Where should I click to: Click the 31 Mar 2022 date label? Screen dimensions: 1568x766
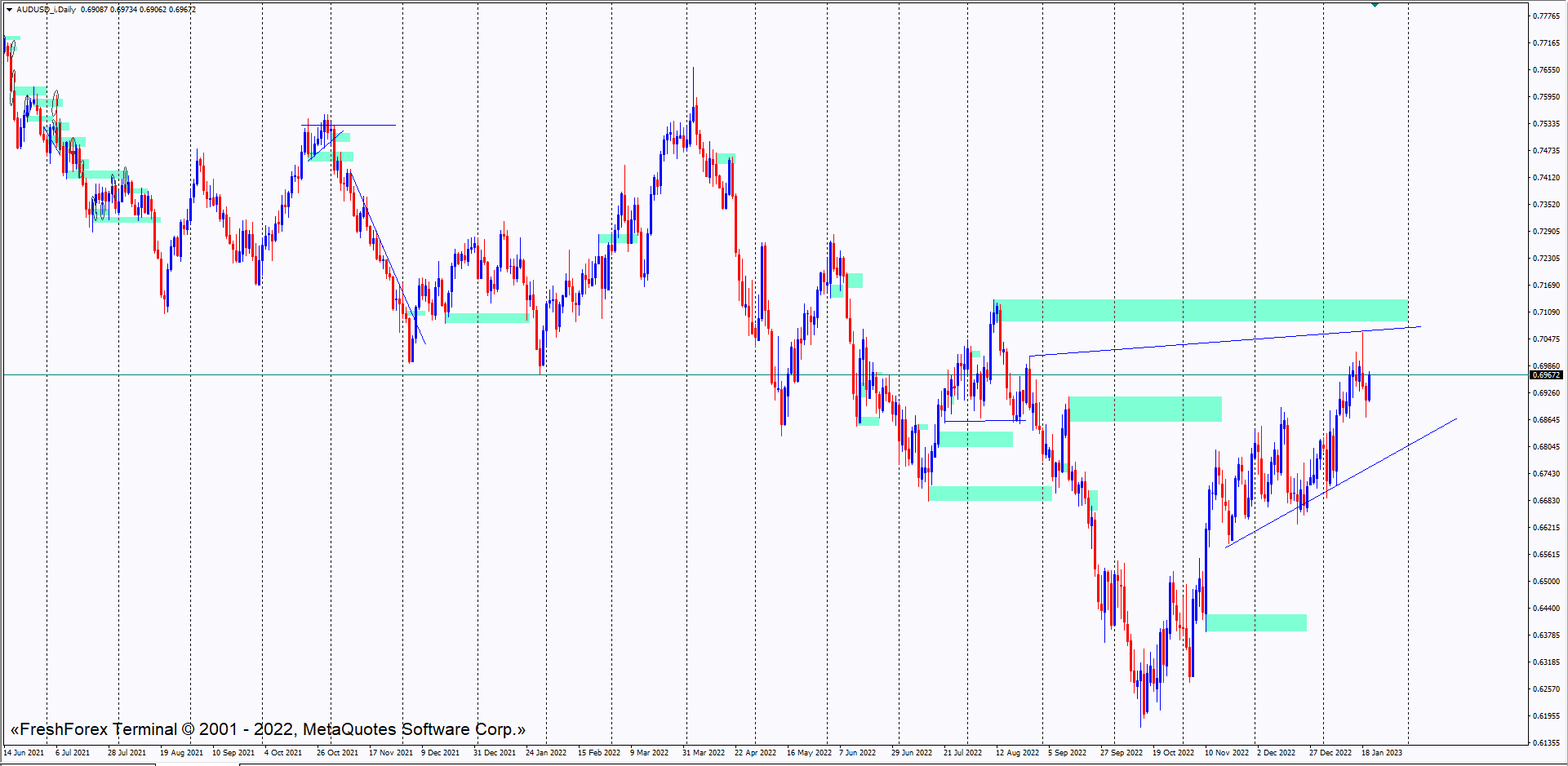[704, 752]
